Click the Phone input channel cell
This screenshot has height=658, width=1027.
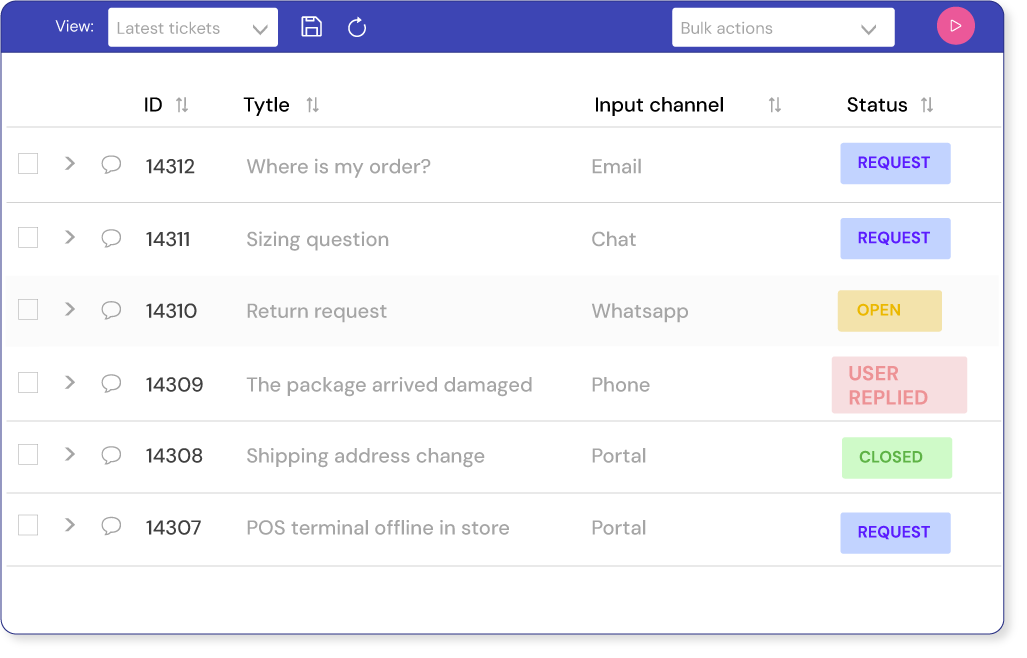(x=620, y=384)
